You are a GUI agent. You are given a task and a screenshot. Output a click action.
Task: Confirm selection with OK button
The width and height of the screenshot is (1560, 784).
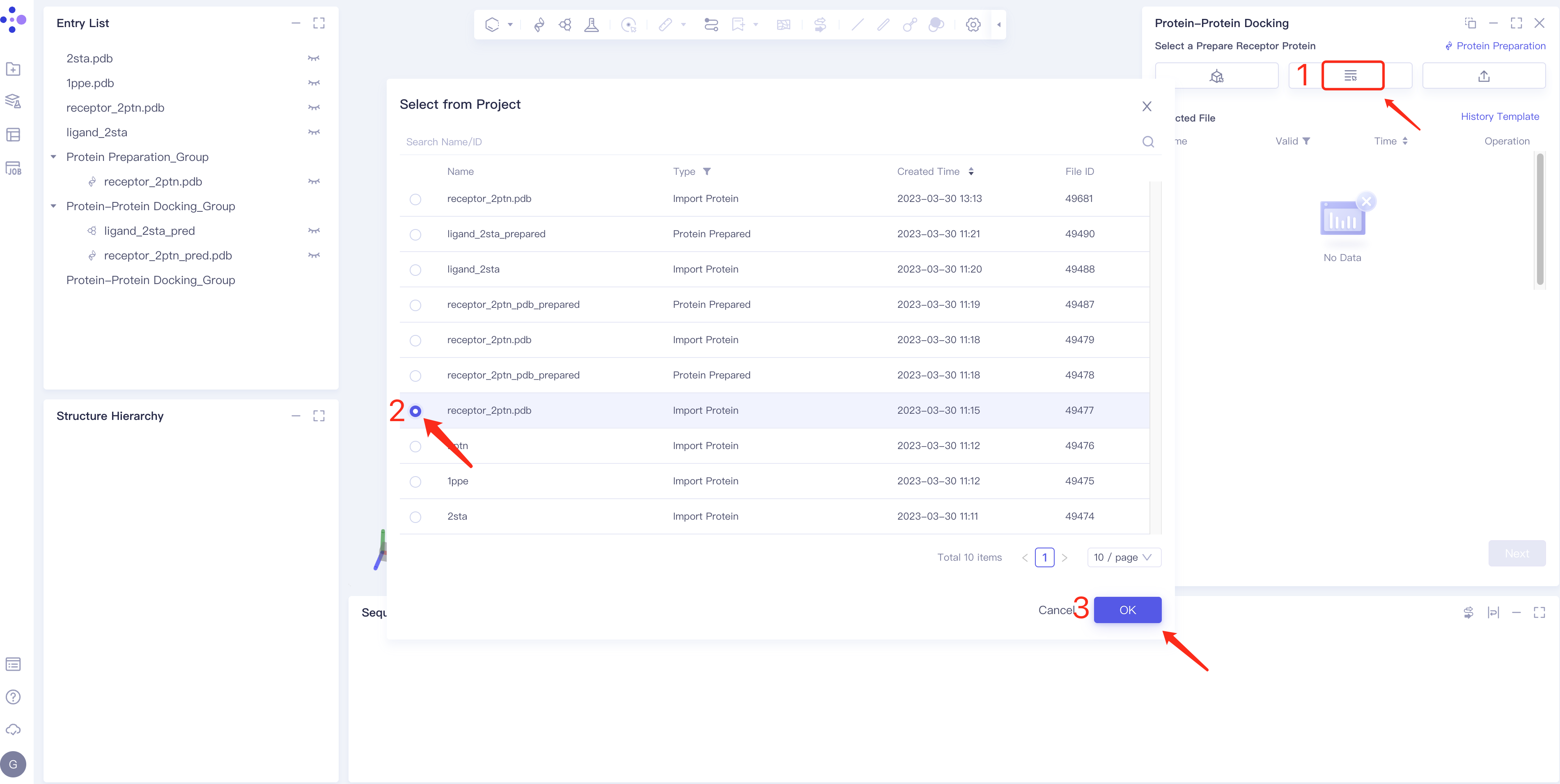point(1127,610)
